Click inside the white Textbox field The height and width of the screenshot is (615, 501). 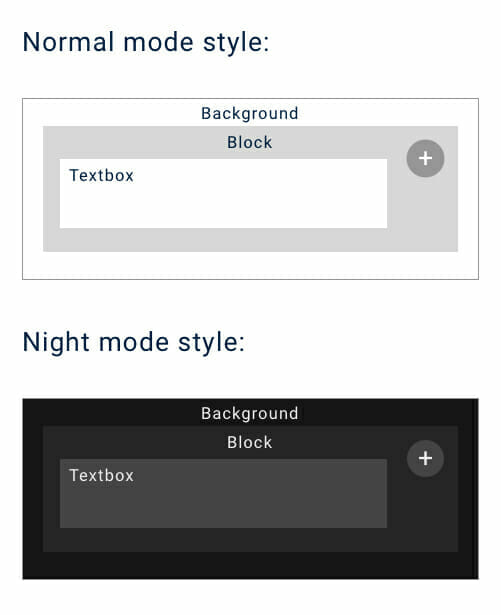pos(223,193)
